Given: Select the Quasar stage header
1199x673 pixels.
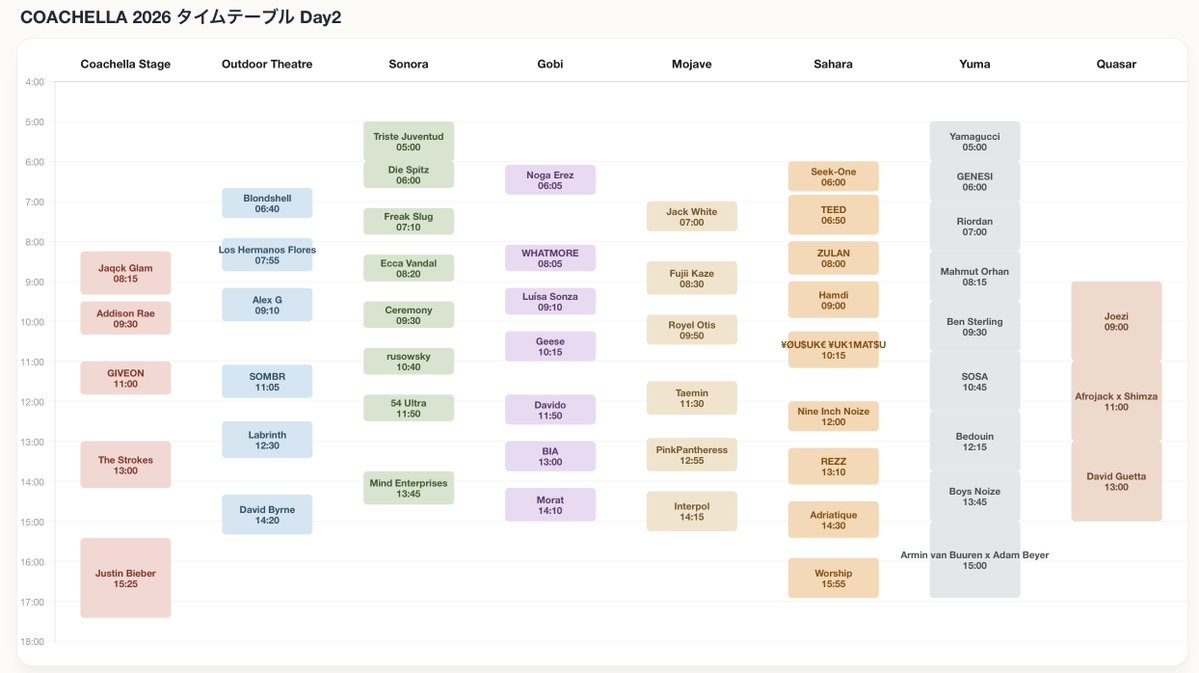Looking at the screenshot, I should tap(1116, 64).
